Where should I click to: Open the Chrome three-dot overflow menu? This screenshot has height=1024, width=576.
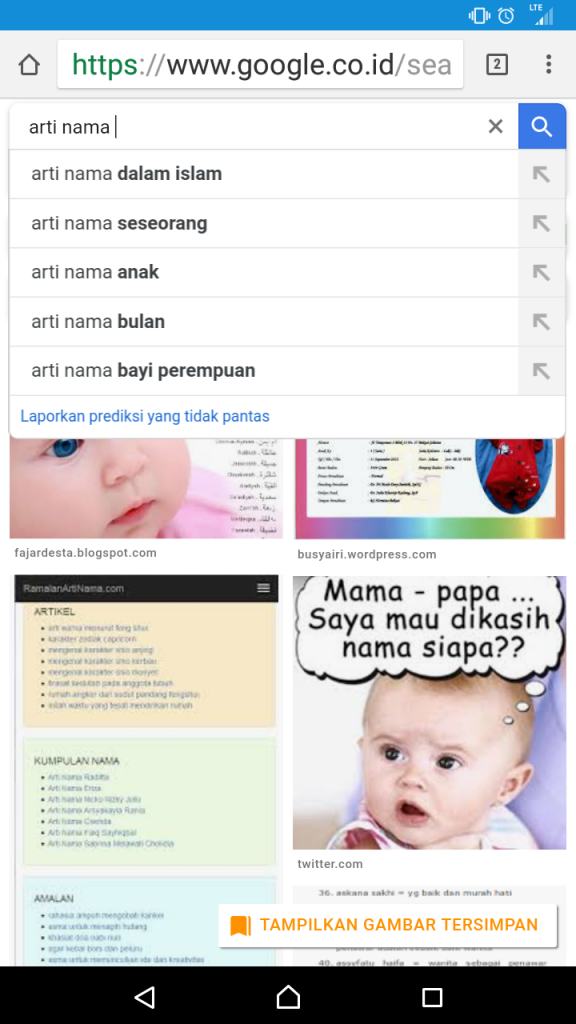(x=549, y=64)
